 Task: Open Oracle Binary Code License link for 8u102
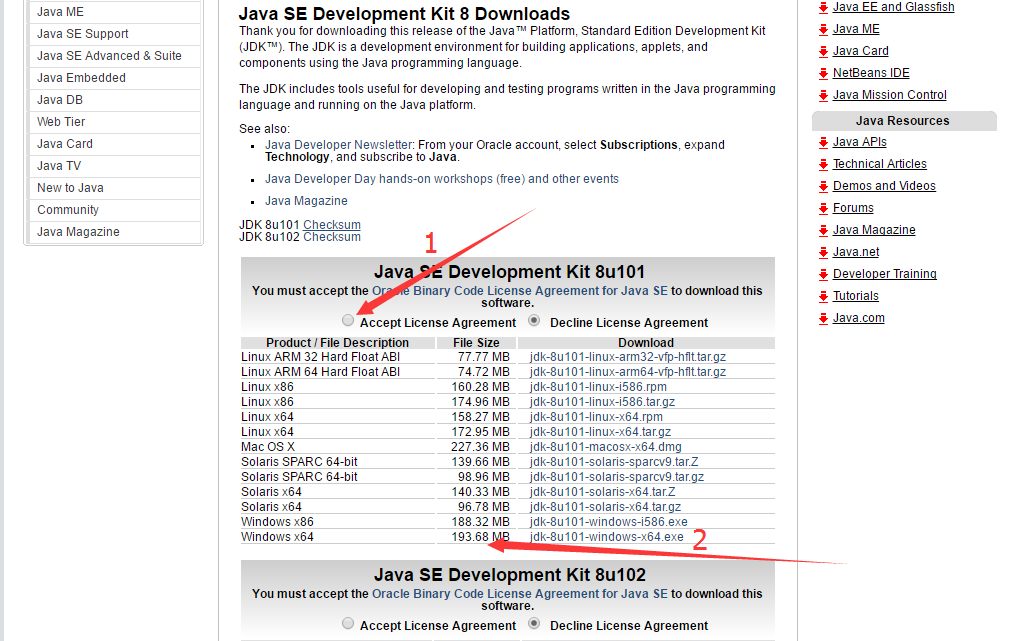pyautogui.click(x=520, y=594)
